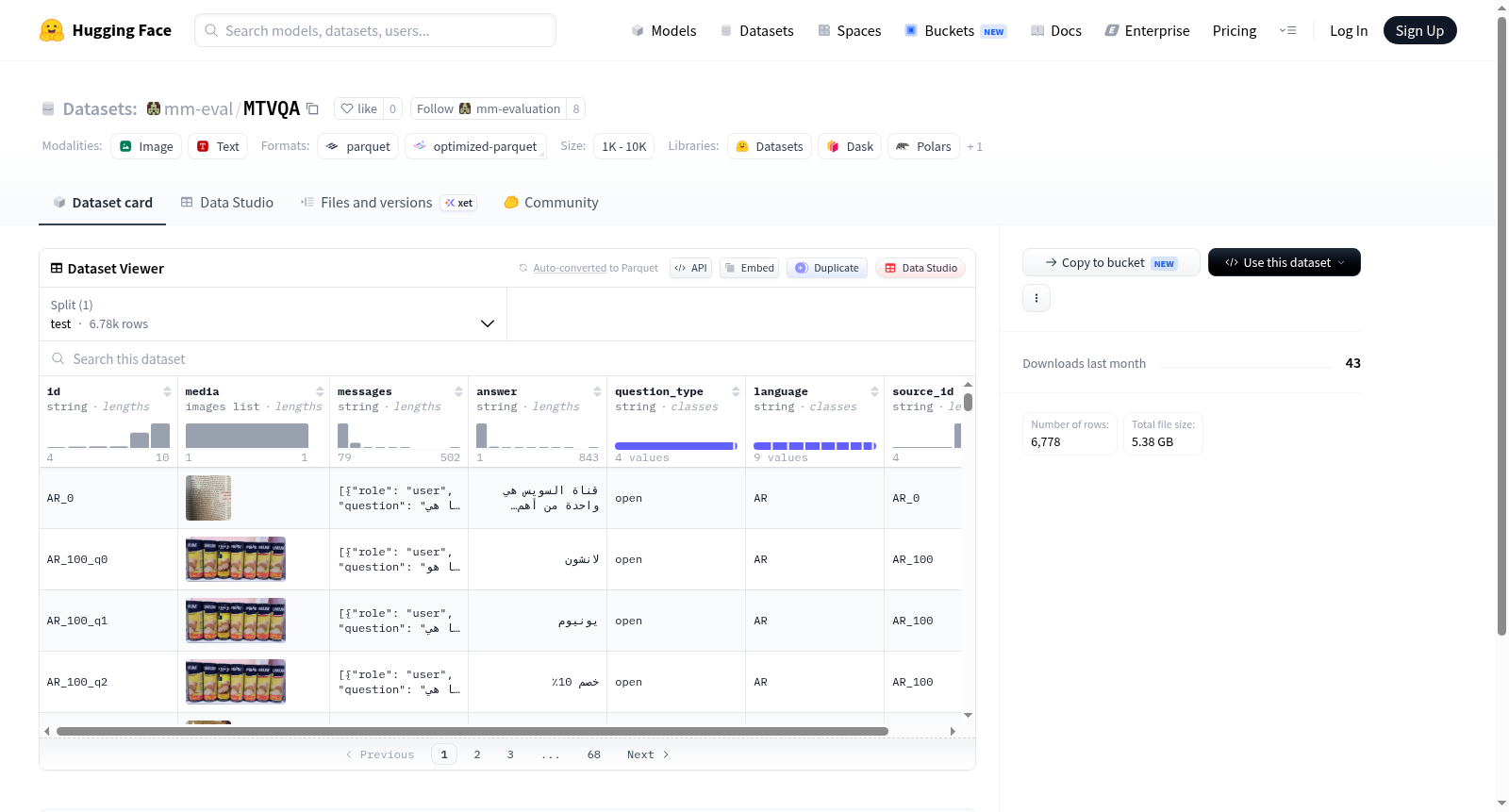Go to page 2 of dataset
The image size is (1509, 812).
[477, 754]
